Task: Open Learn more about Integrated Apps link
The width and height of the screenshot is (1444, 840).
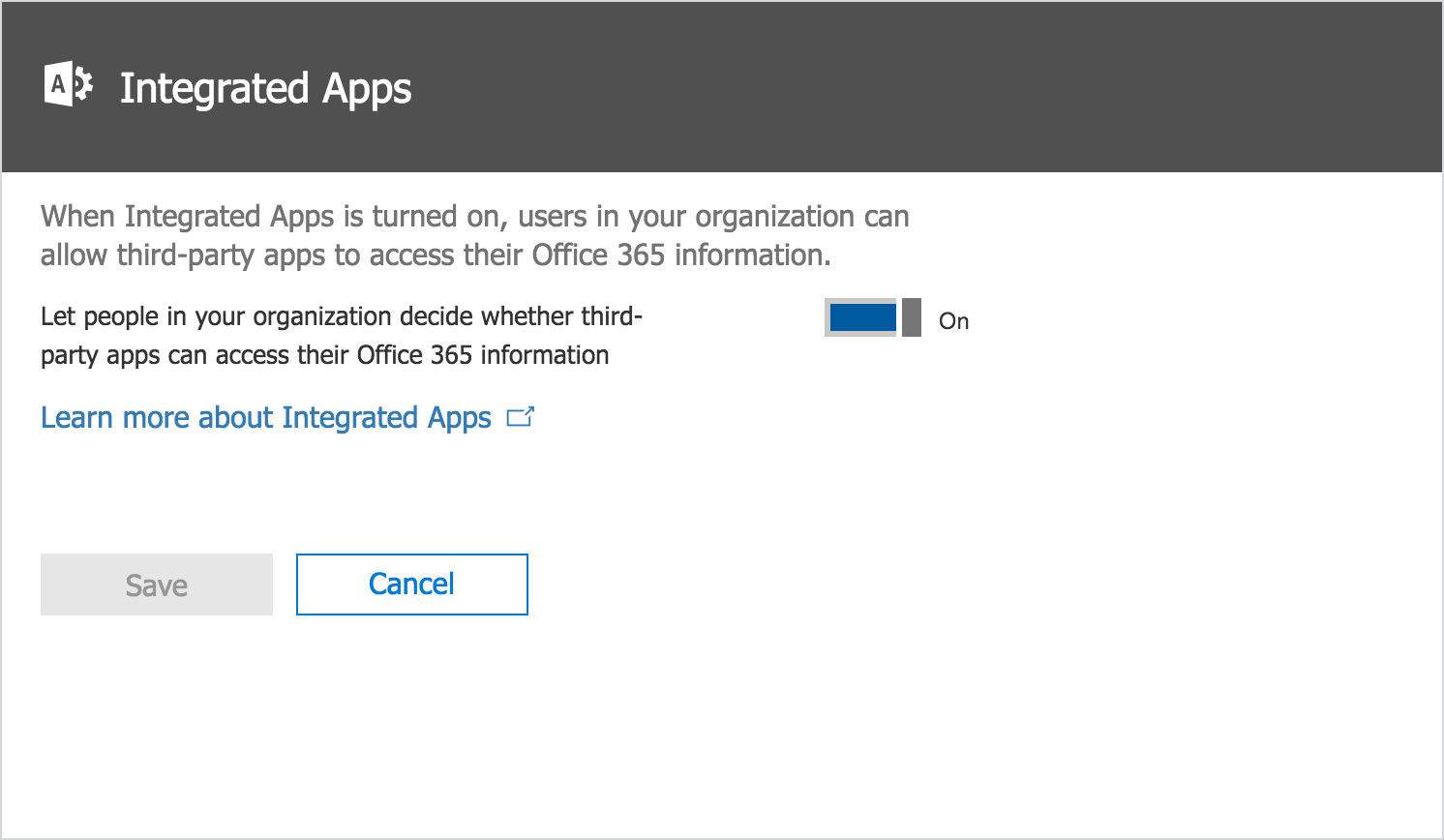Action: point(266,418)
